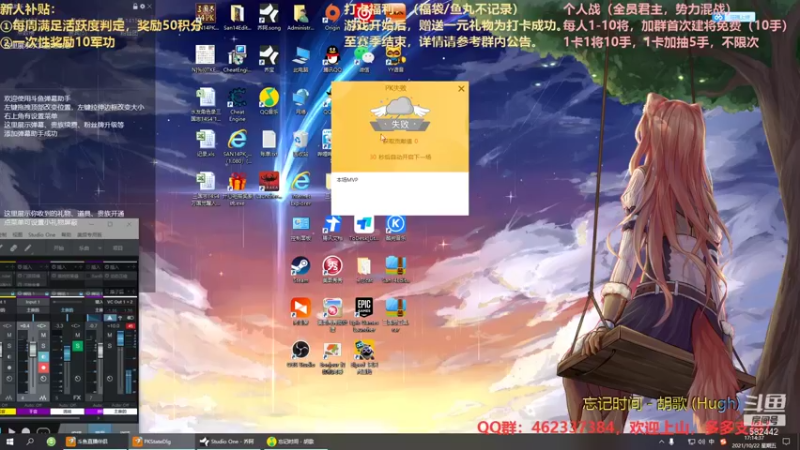800x450 pixels.
Task: Toggle monitor on the Input 1 channel
Action: pos(43,357)
